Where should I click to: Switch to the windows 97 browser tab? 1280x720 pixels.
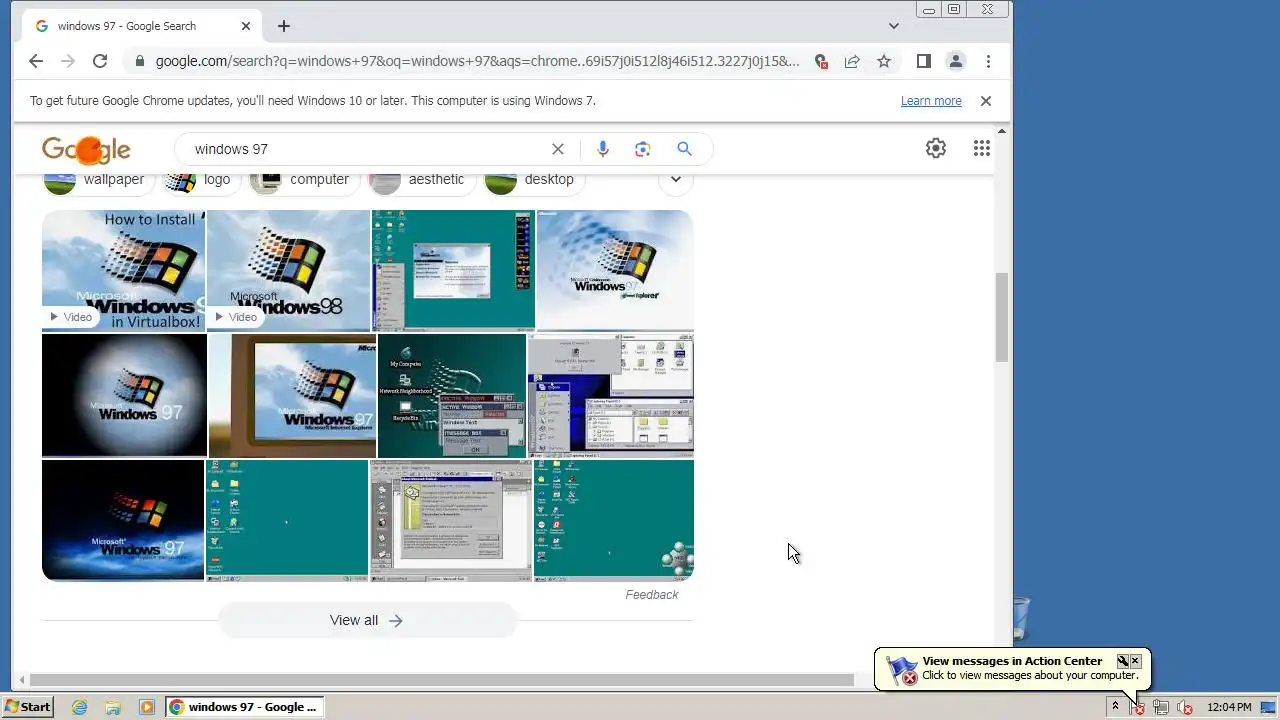tap(140, 26)
